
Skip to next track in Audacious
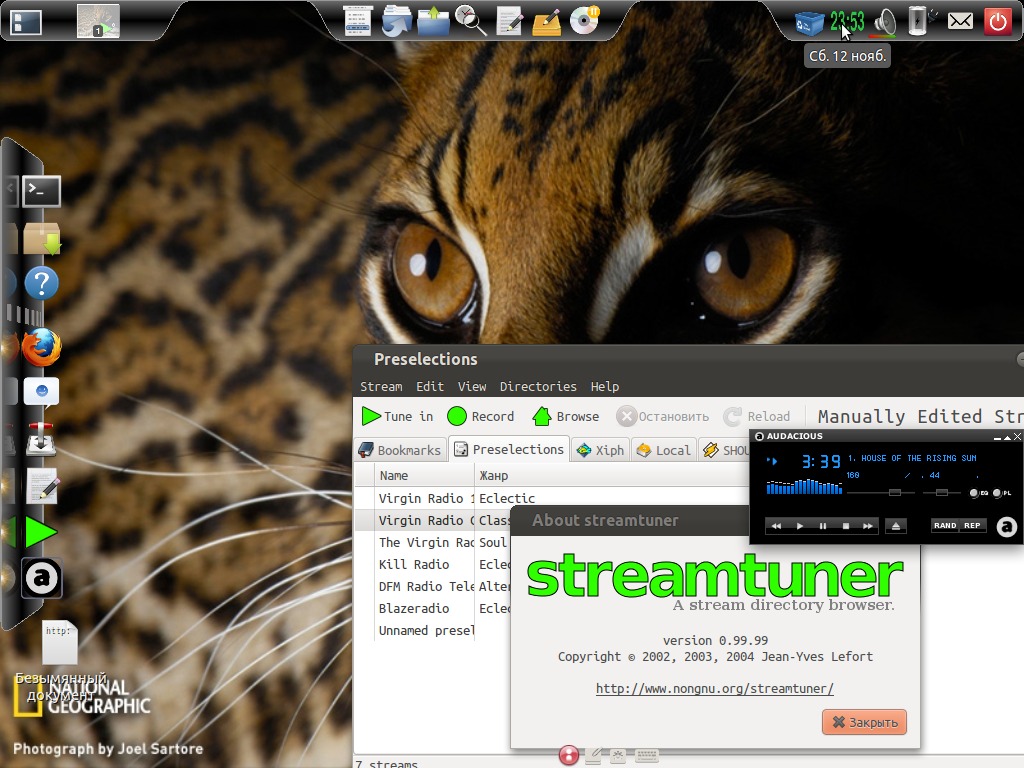tap(868, 526)
